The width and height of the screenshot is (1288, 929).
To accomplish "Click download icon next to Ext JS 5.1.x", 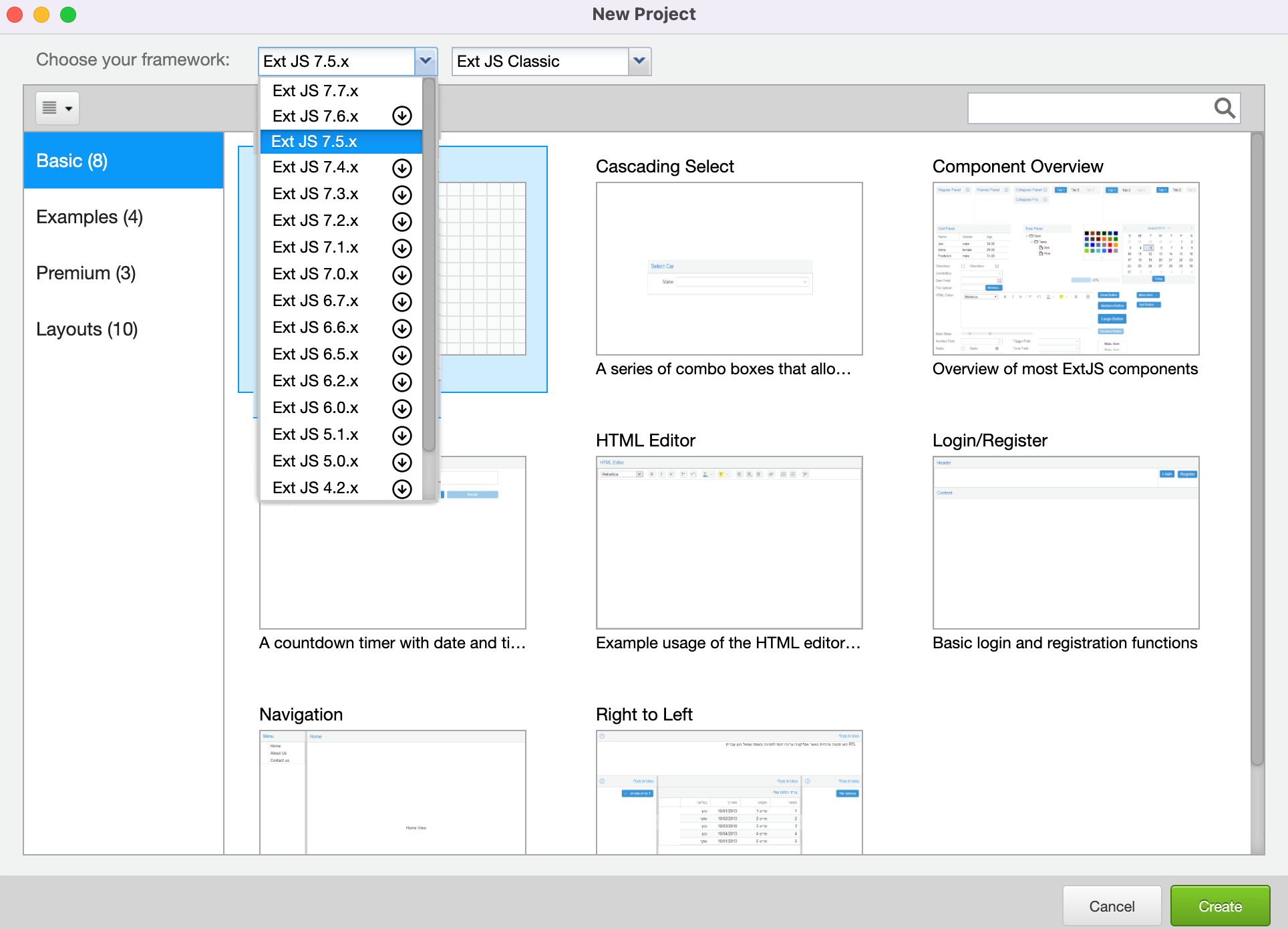I will (401, 435).
